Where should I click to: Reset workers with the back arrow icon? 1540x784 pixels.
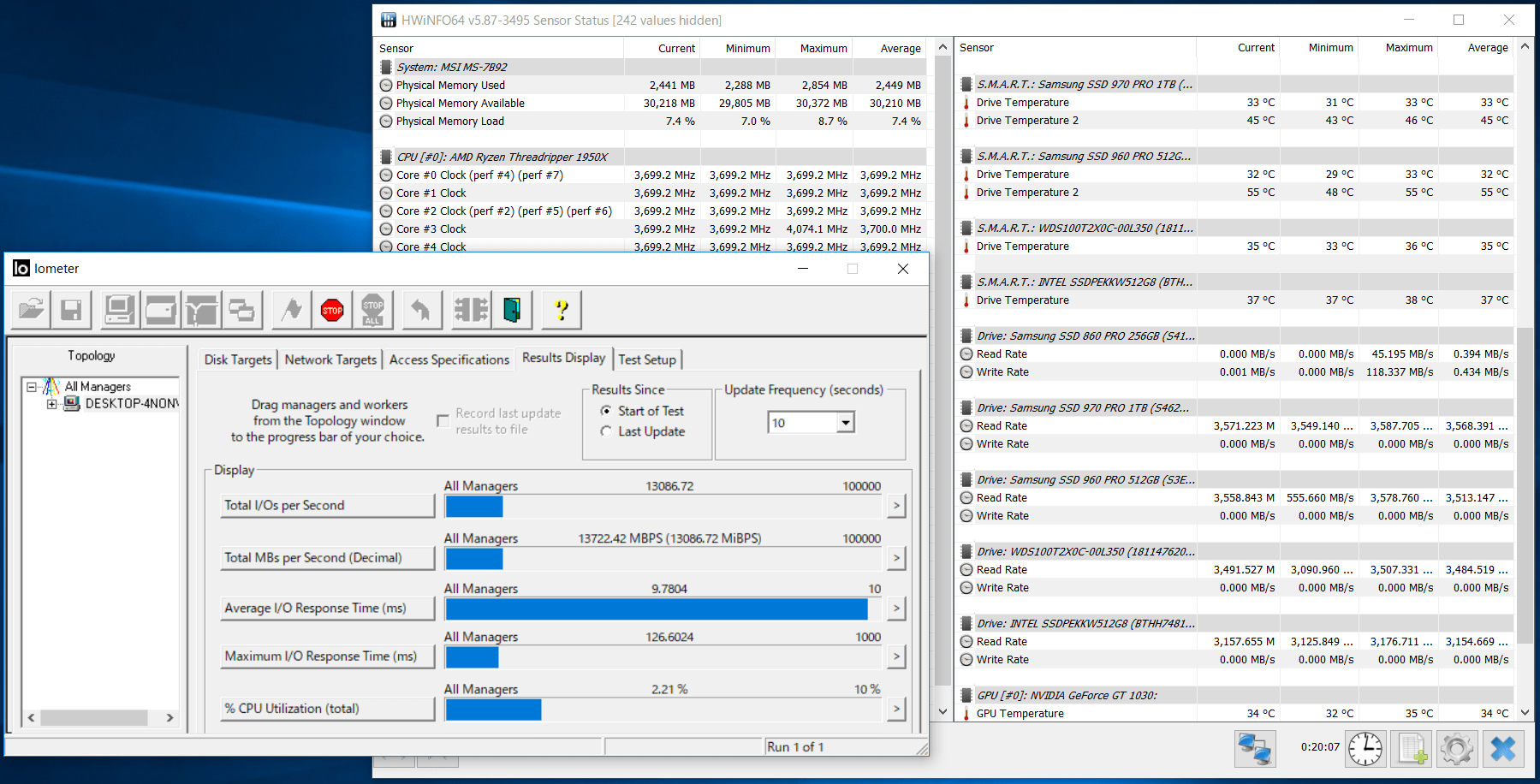(421, 310)
